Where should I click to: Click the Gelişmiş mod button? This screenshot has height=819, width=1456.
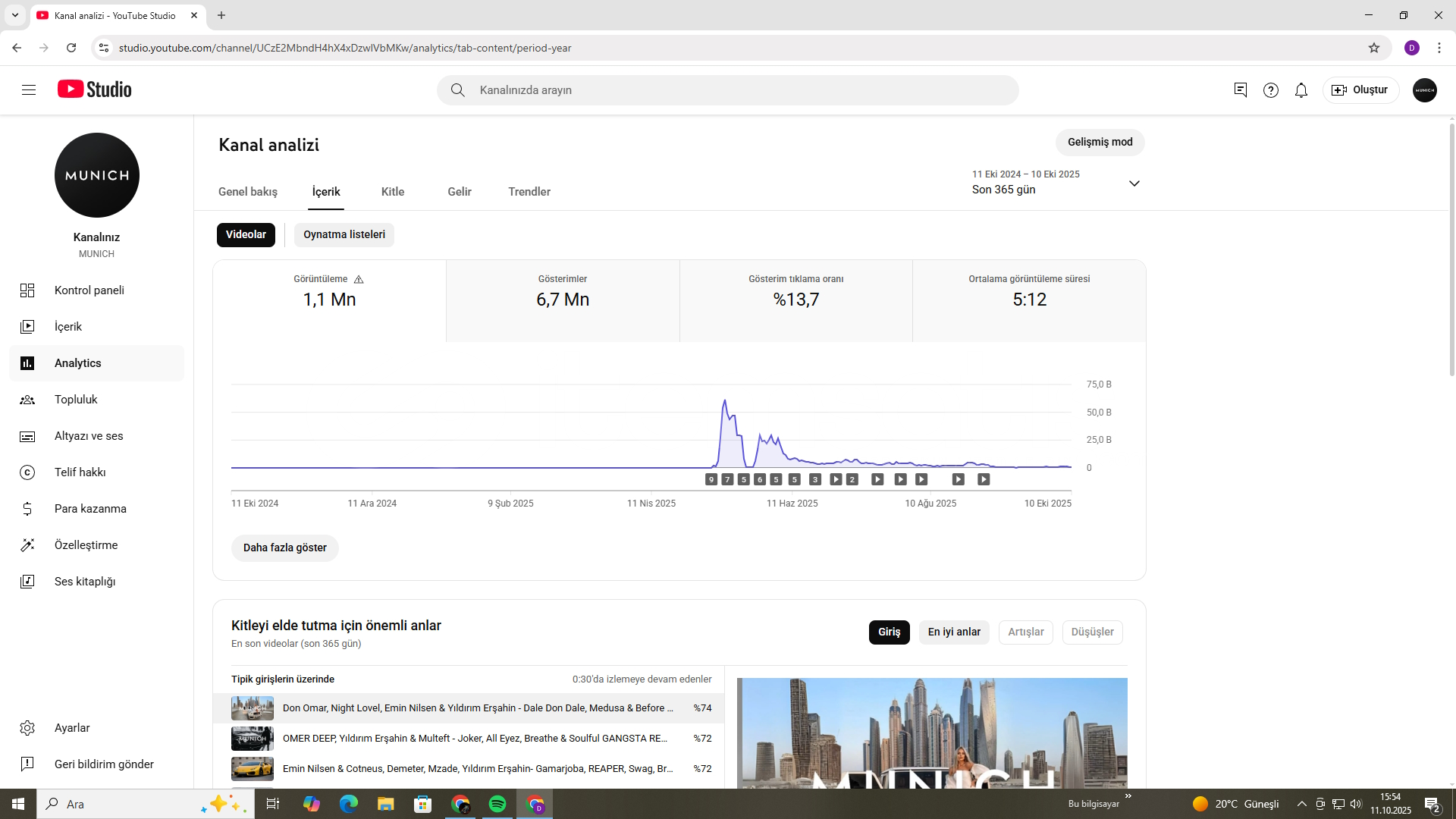(x=1100, y=143)
